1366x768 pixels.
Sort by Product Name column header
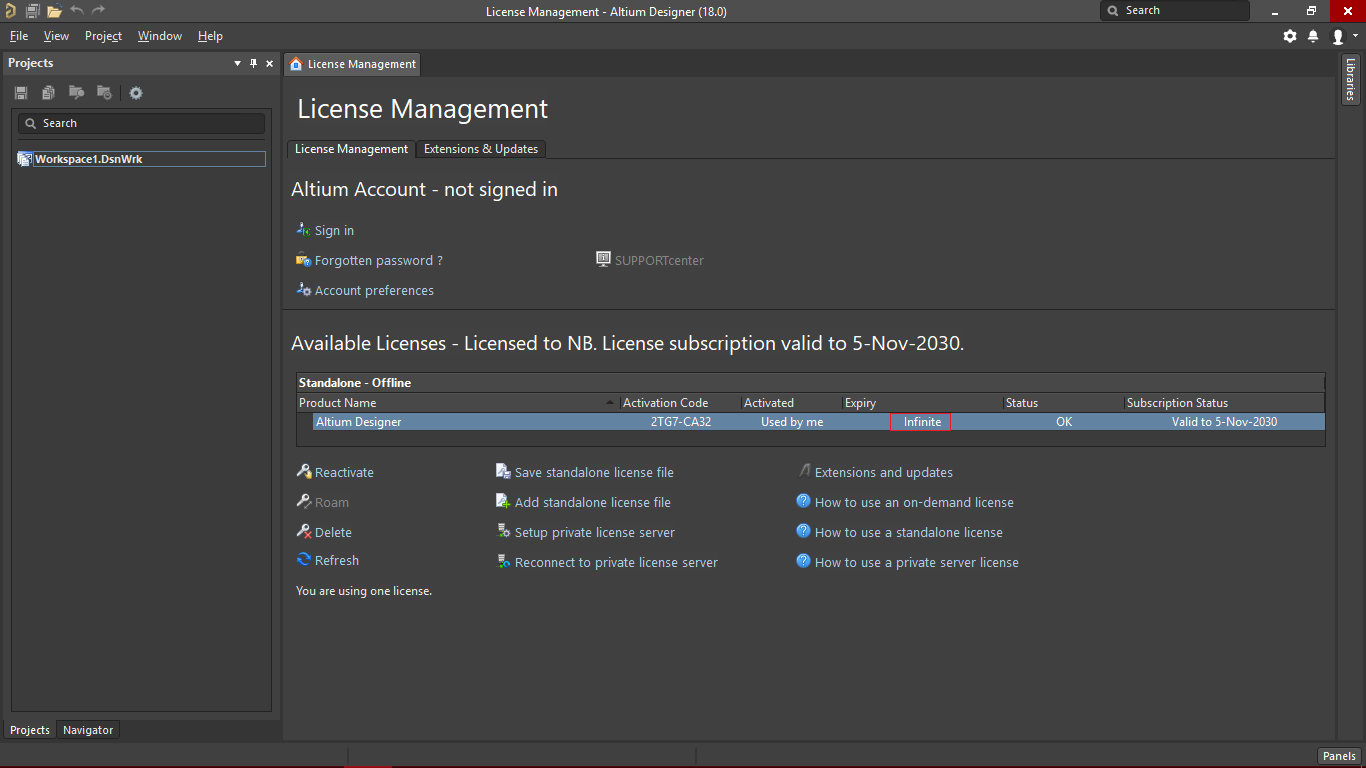point(458,403)
